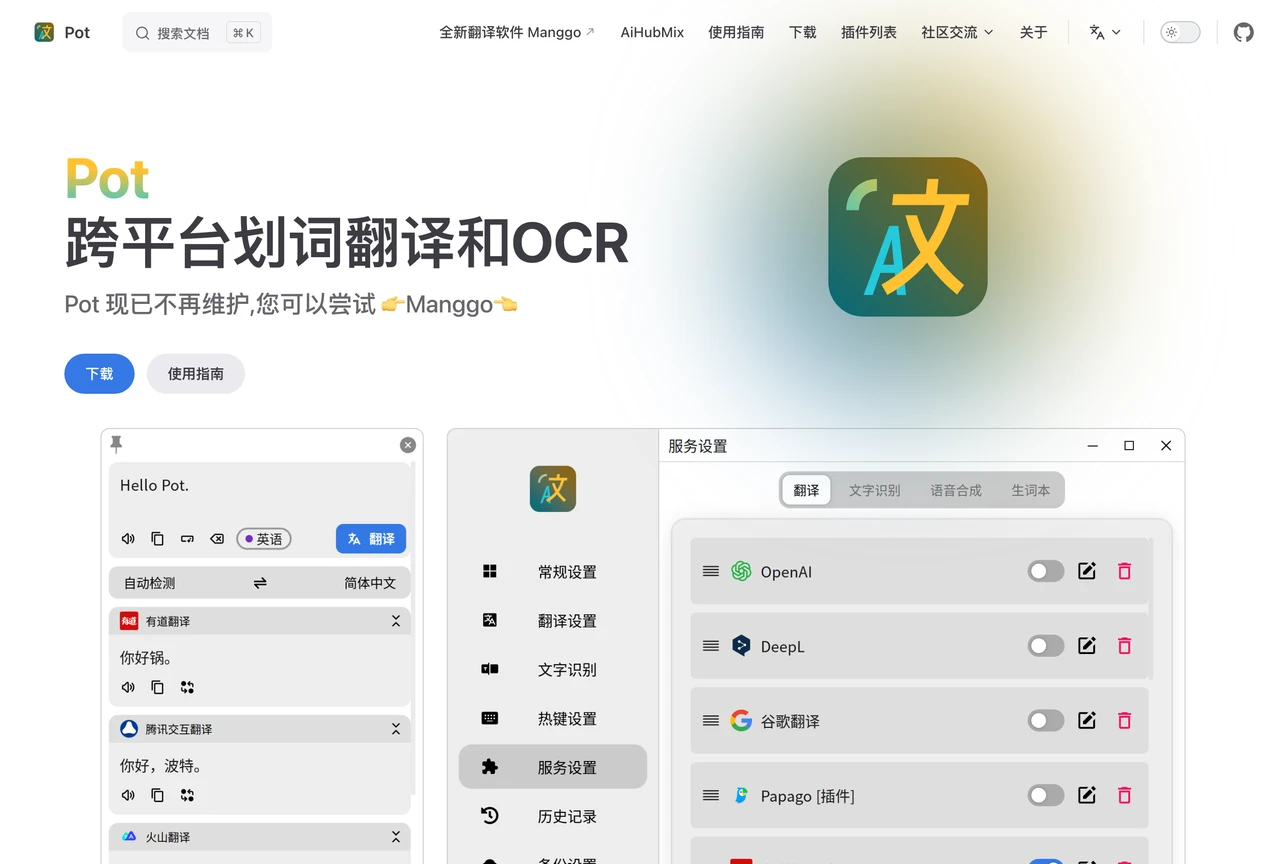This screenshot has width=1286, height=864.
Task: Click the red 有道 logo in the result header
Action: point(128,621)
